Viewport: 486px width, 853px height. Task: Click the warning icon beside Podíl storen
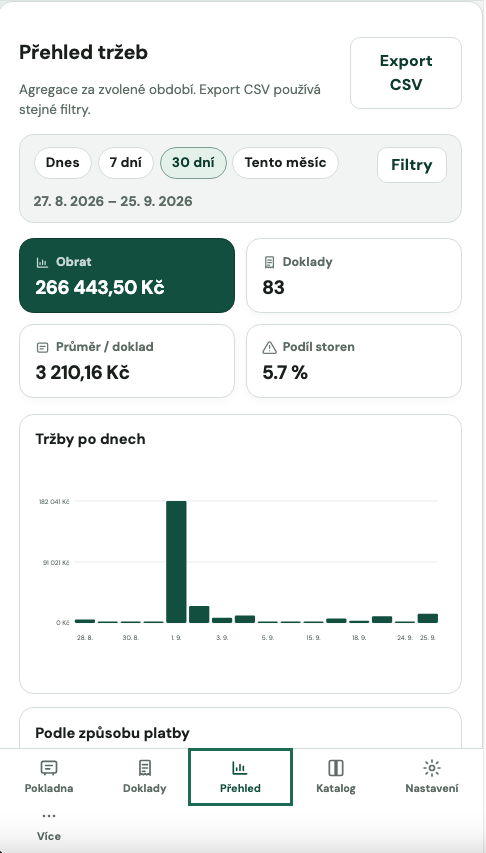click(269, 347)
